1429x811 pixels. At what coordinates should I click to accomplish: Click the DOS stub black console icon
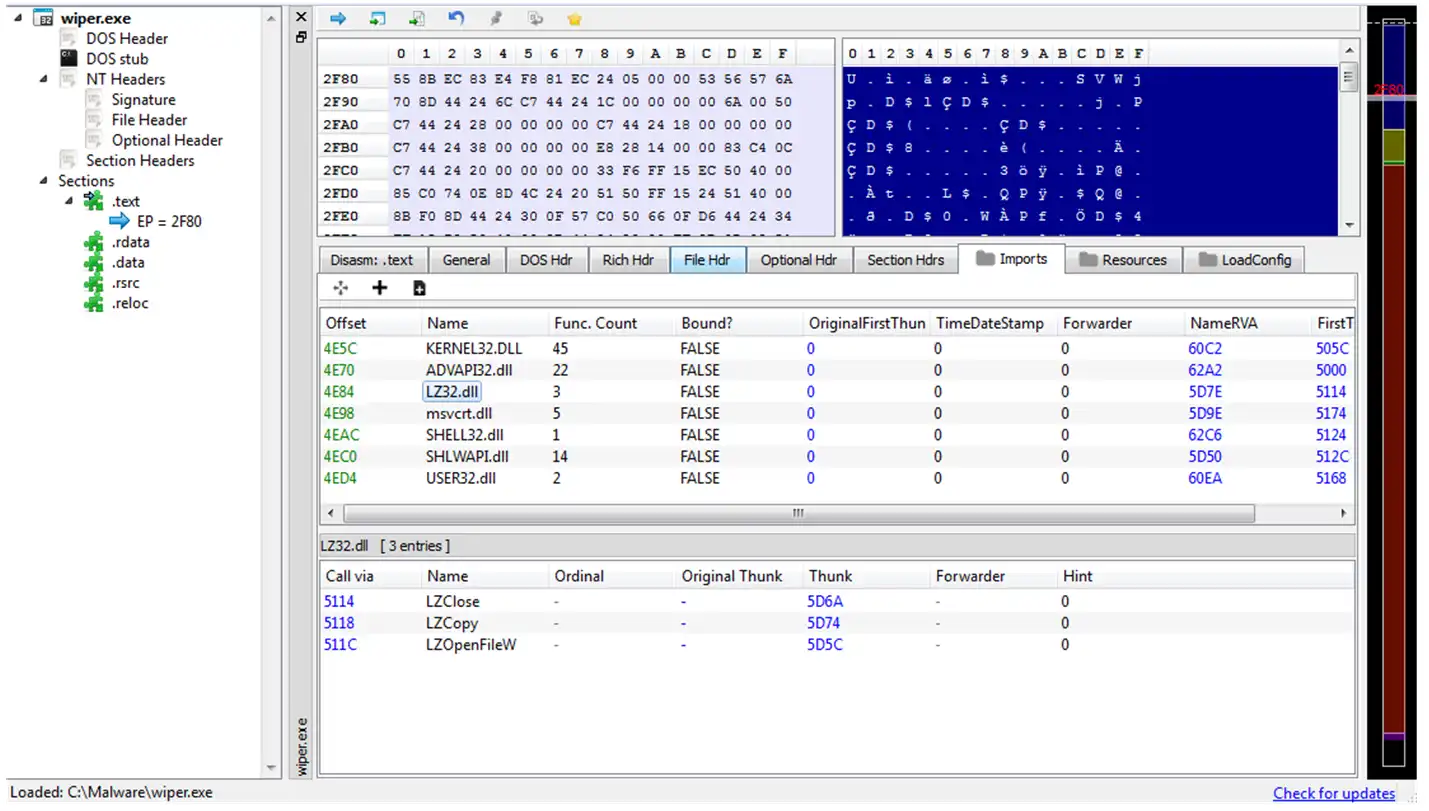[x=68, y=59]
